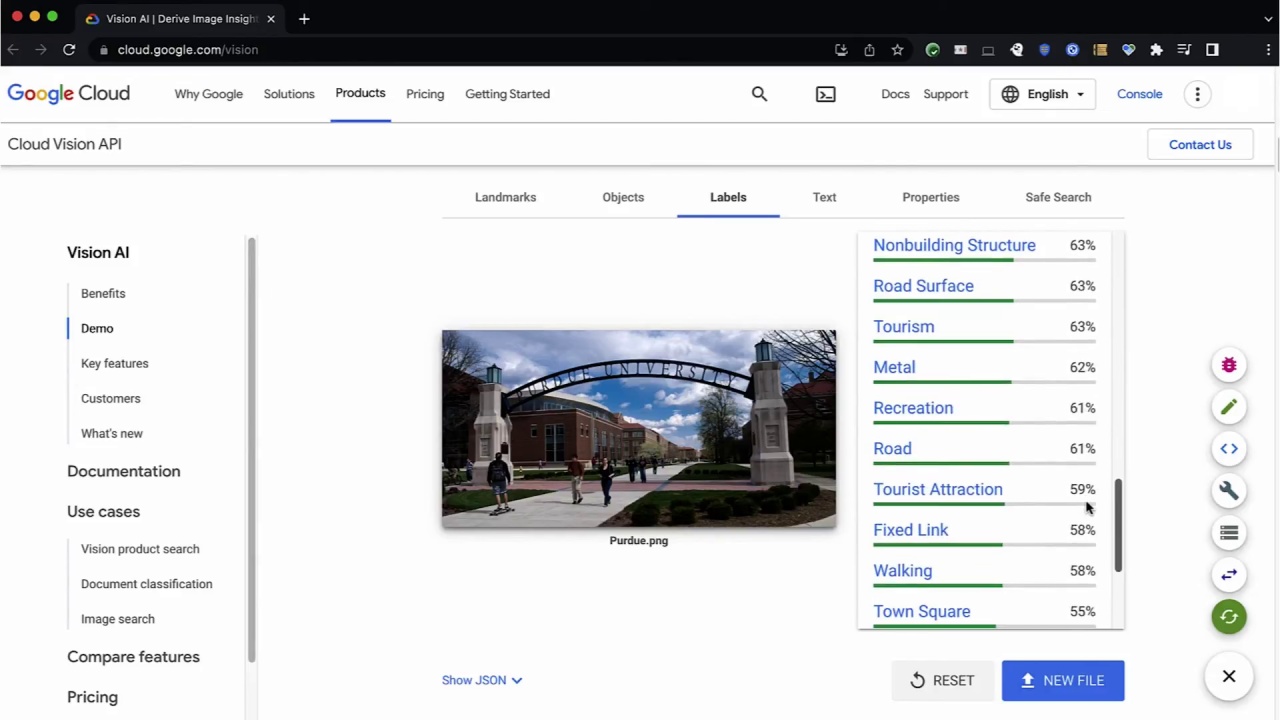Bookmark this page with the star icon
The height and width of the screenshot is (720, 1280).
point(897,50)
